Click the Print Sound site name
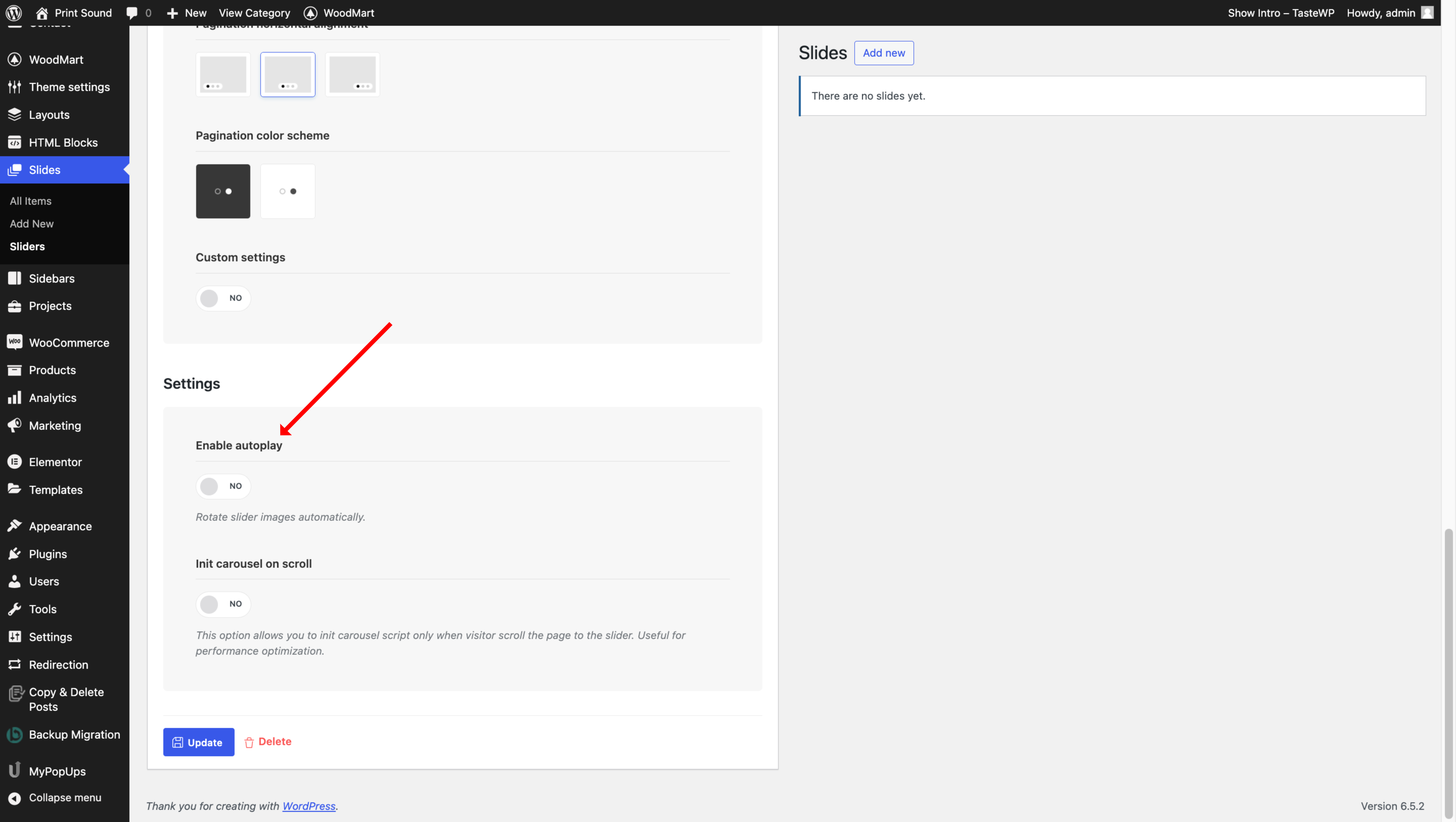Image resolution: width=1456 pixels, height=822 pixels. [83, 12]
